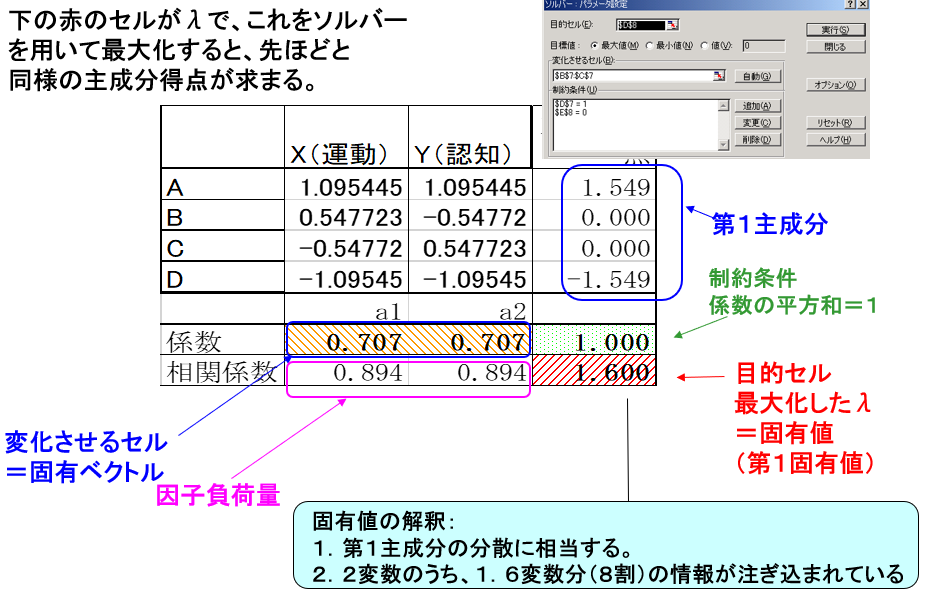This screenshot has height=593, width=925.
Task: Select constraint $E$8 = 0 in list
Action: click(x=571, y=112)
